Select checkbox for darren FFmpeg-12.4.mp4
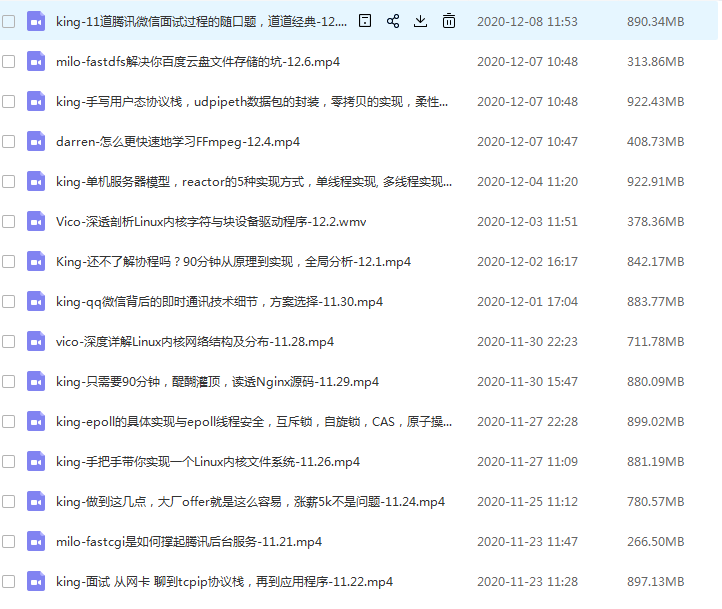This screenshot has height=609, width=722. click(x=8, y=141)
